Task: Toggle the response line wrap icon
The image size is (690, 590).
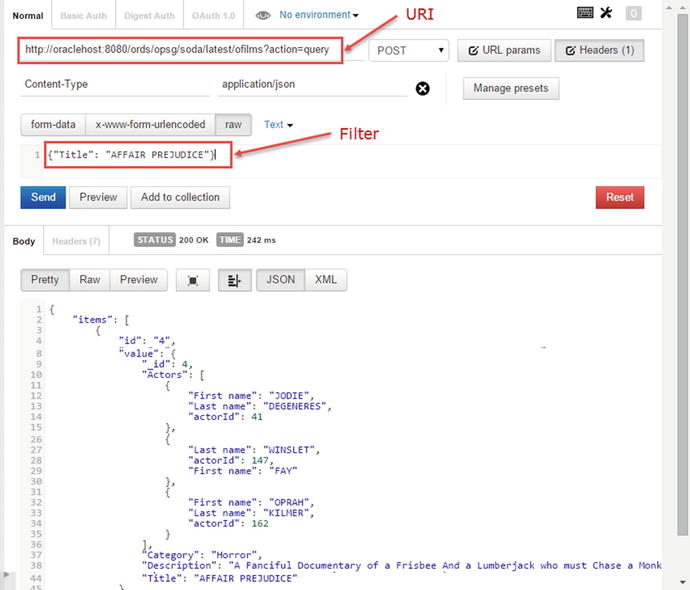Action: coord(235,280)
